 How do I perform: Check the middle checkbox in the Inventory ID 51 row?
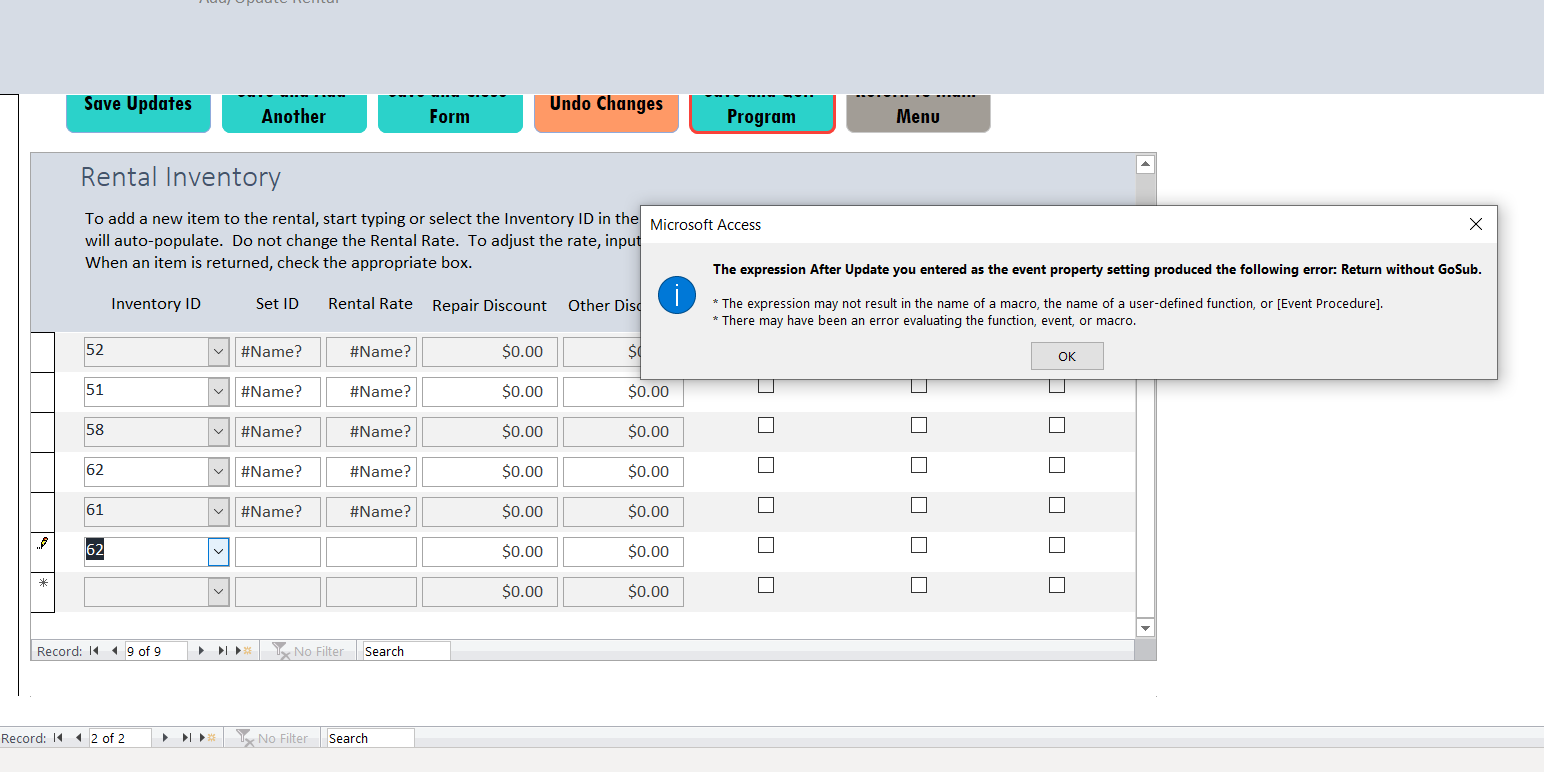pos(919,385)
